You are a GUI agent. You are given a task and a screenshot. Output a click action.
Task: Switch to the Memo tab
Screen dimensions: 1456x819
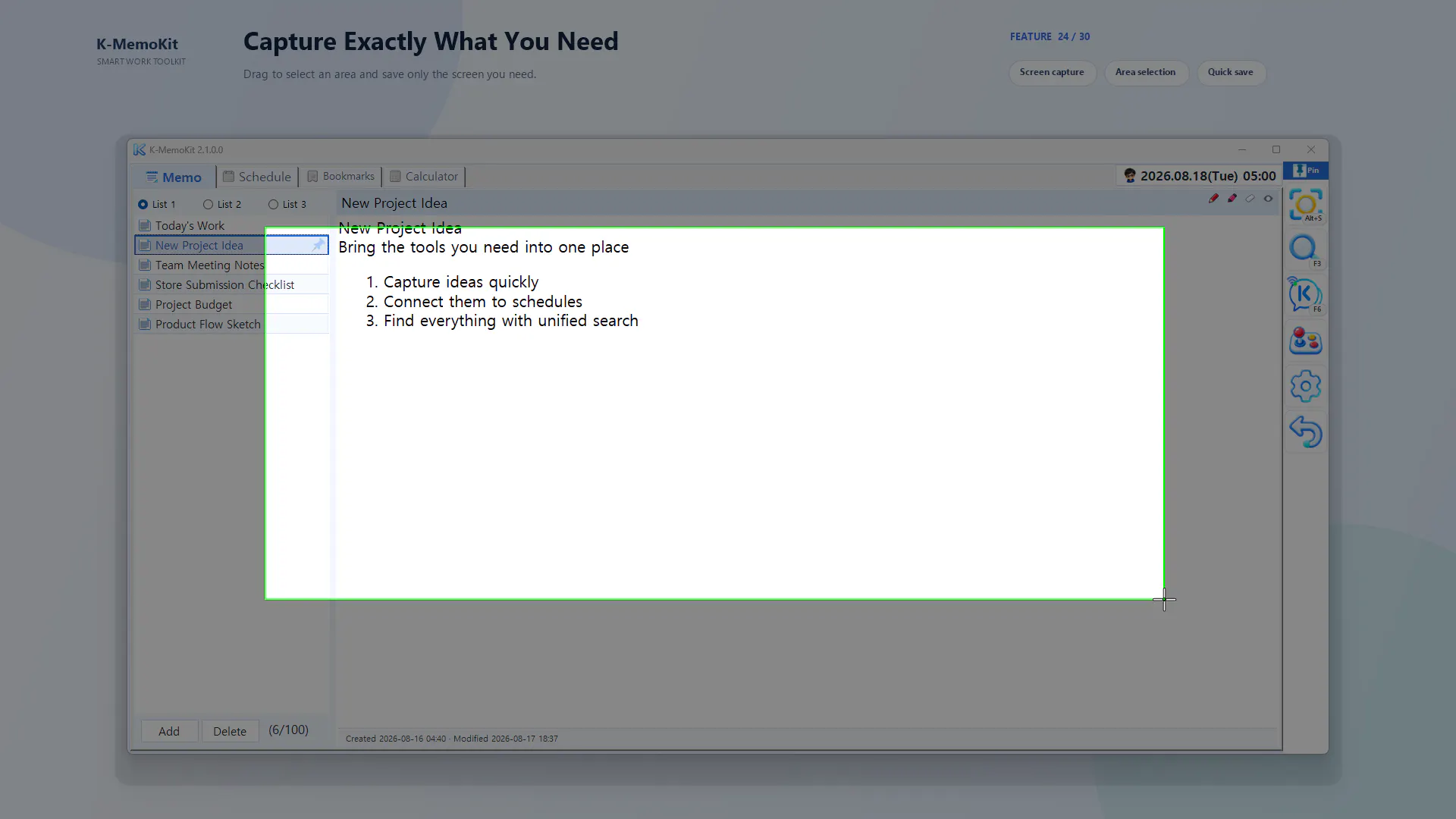click(x=174, y=177)
